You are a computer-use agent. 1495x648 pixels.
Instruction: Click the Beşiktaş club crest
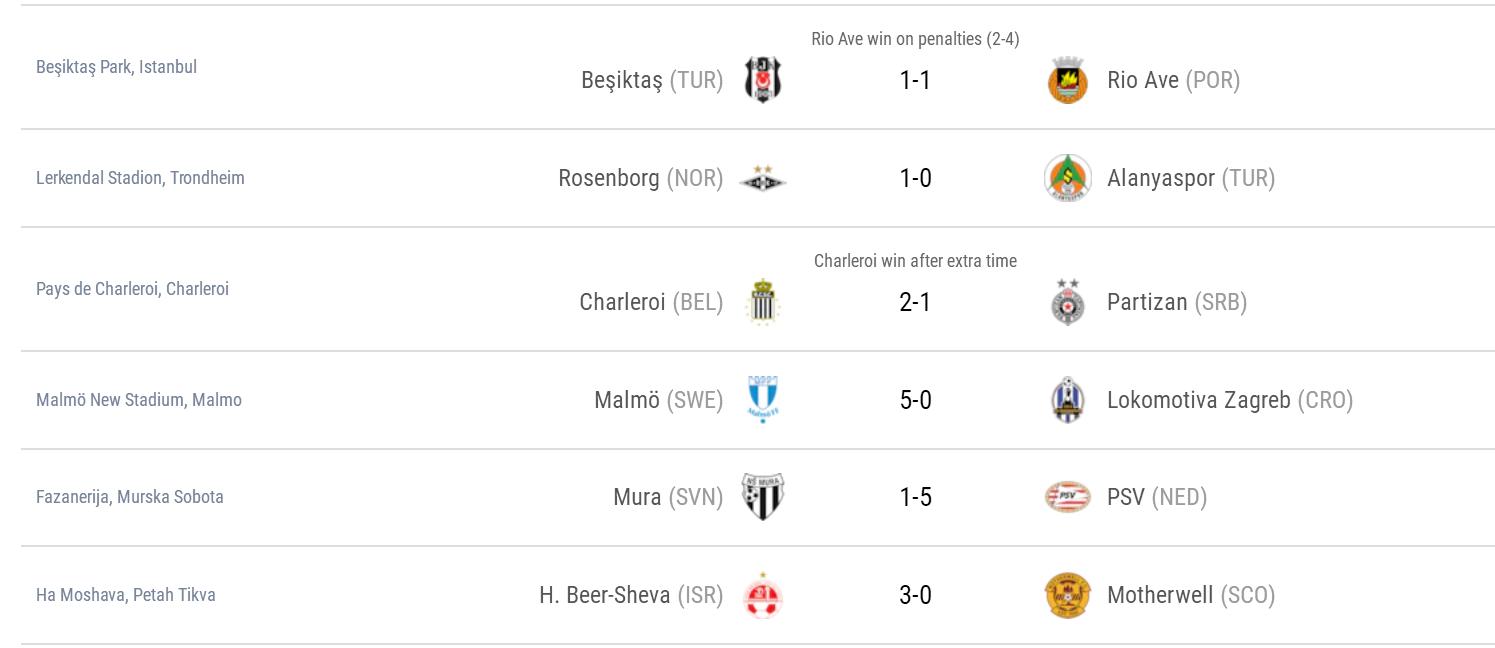click(x=763, y=80)
